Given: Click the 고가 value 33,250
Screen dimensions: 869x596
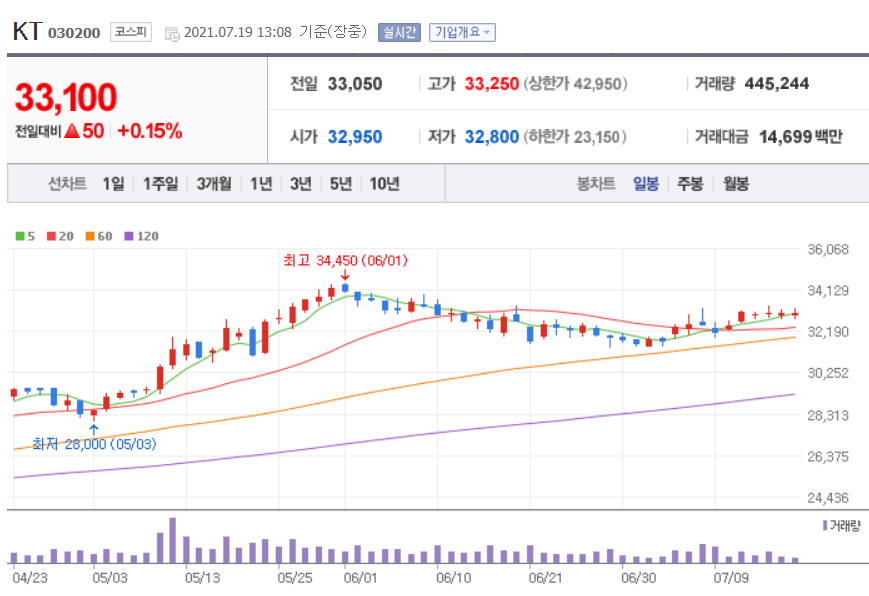Looking at the screenshot, I should (492, 84).
